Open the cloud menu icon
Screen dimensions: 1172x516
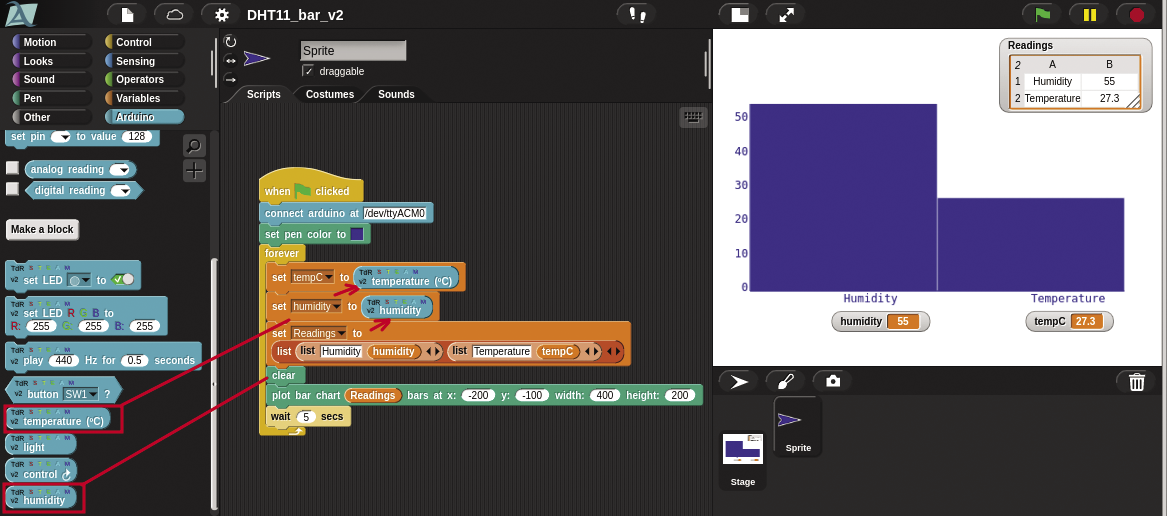175,14
